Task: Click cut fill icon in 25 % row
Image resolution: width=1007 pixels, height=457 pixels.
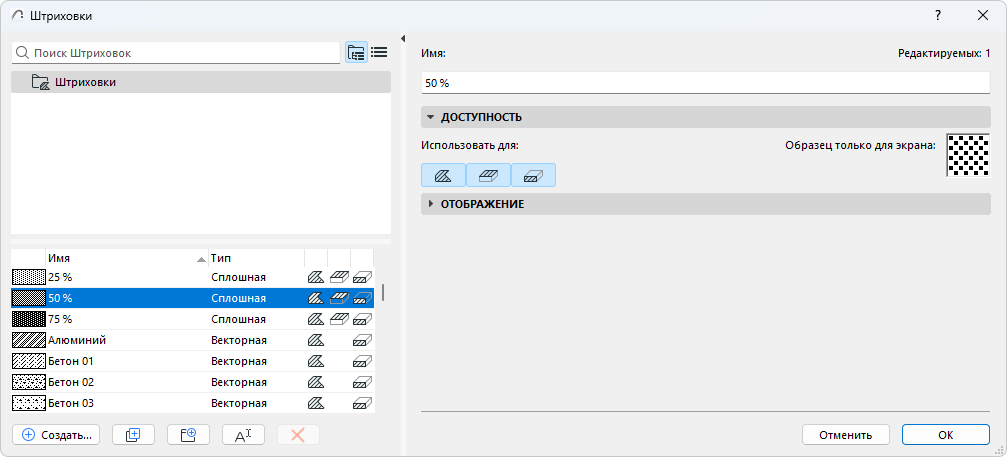Action: (x=362, y=277)
